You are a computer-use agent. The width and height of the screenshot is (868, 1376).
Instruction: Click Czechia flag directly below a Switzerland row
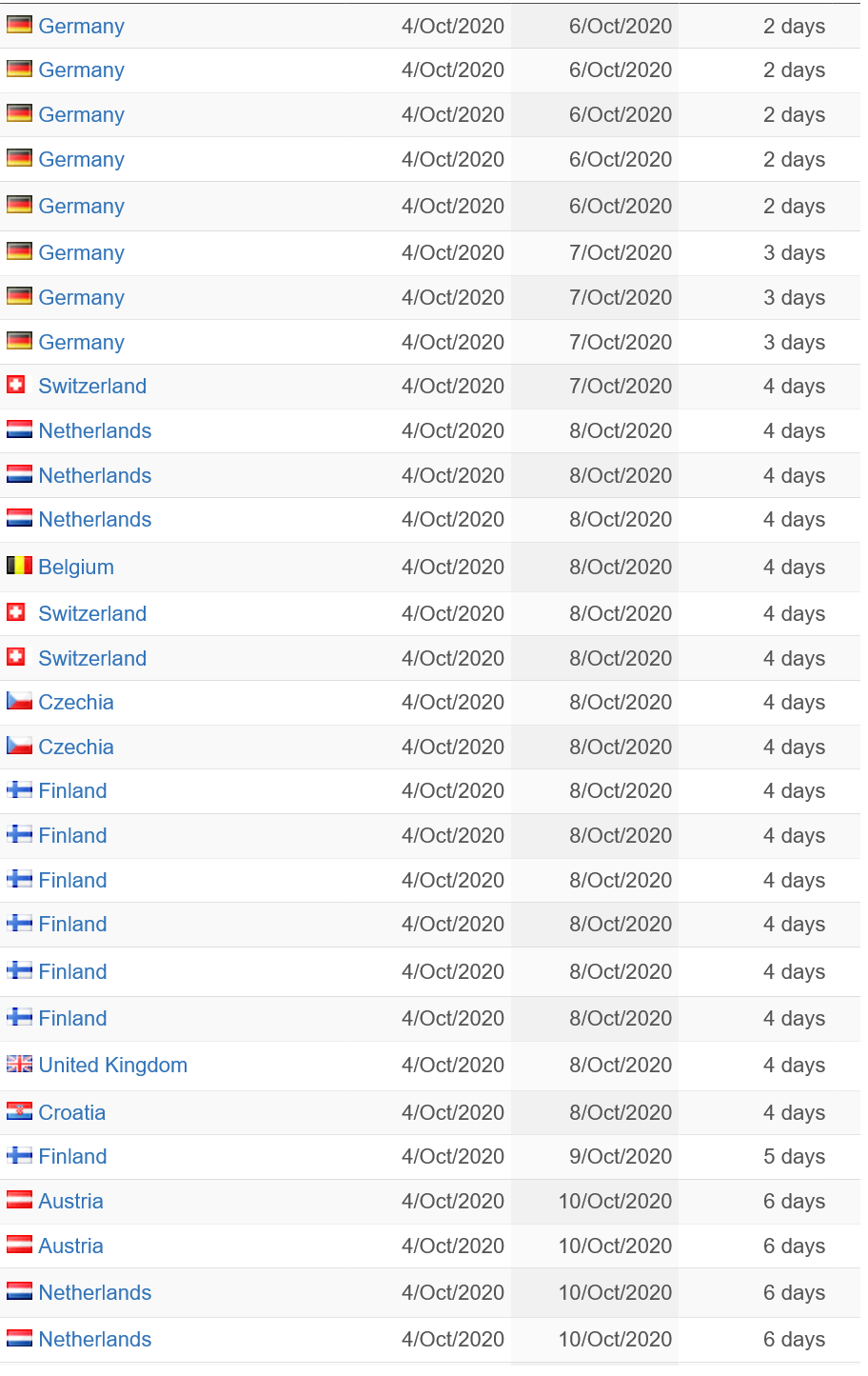[19, 701]
